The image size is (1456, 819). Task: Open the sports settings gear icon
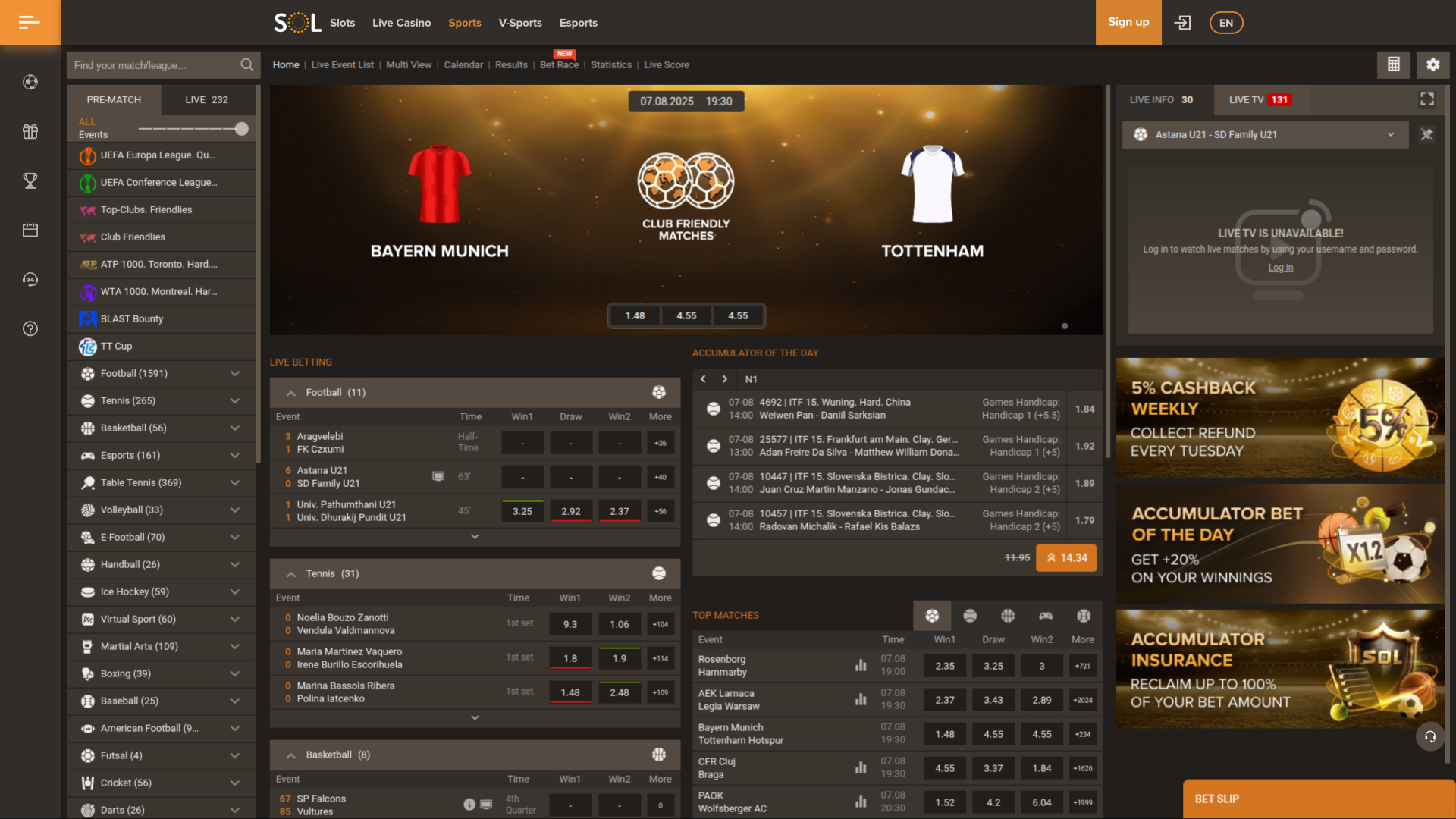click(1432, 64)
